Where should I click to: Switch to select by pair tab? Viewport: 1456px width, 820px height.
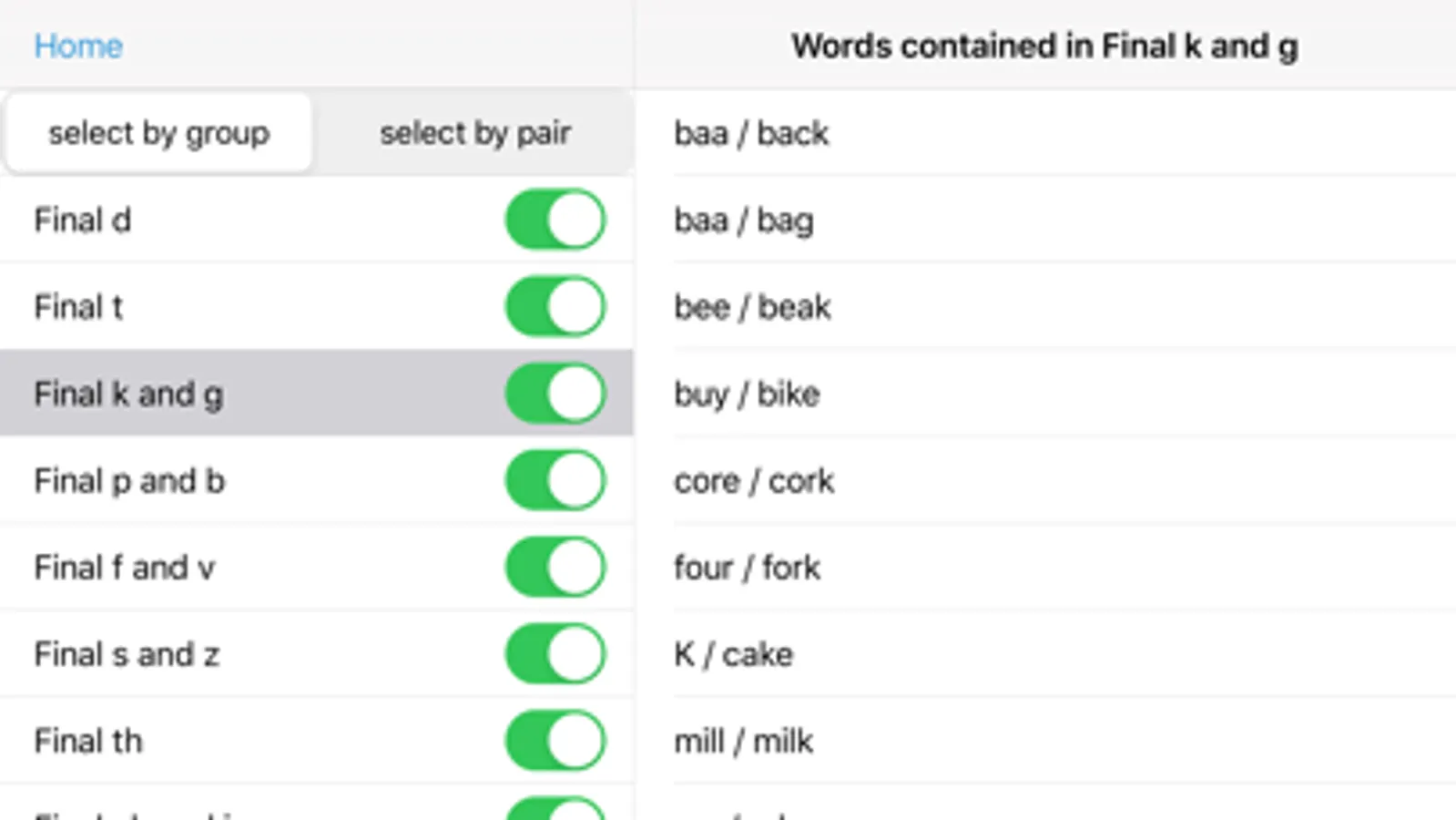(475, 133)
